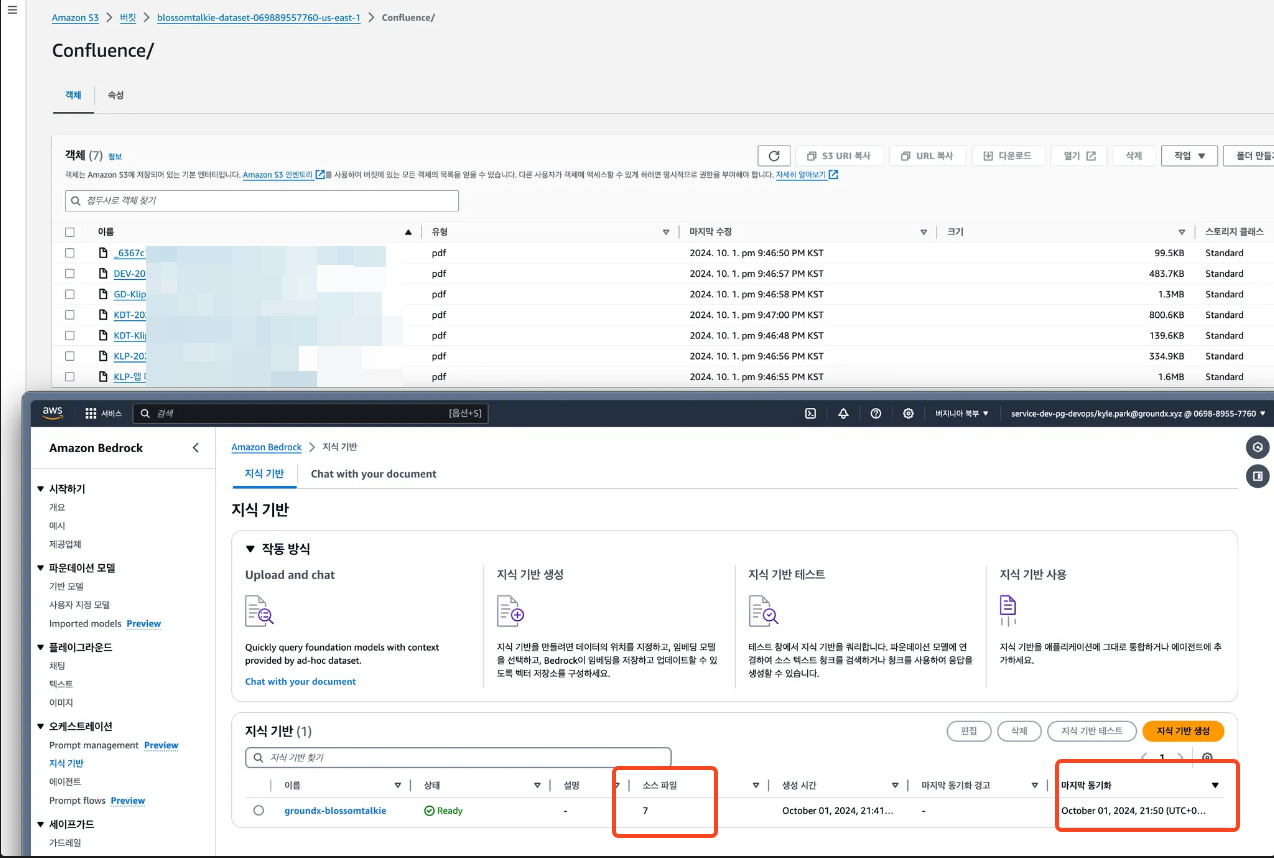Click the lower panel icon at right edge
The height and width of the screenshot is (858, 1274).
click(x=1258, y=476)
